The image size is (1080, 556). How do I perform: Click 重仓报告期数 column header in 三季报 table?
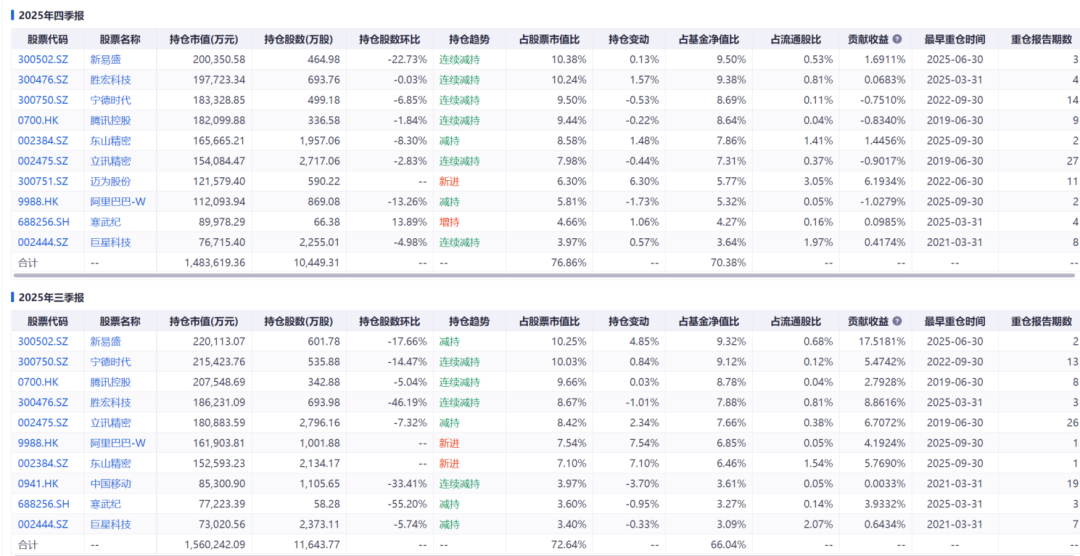coord(1044,321)
